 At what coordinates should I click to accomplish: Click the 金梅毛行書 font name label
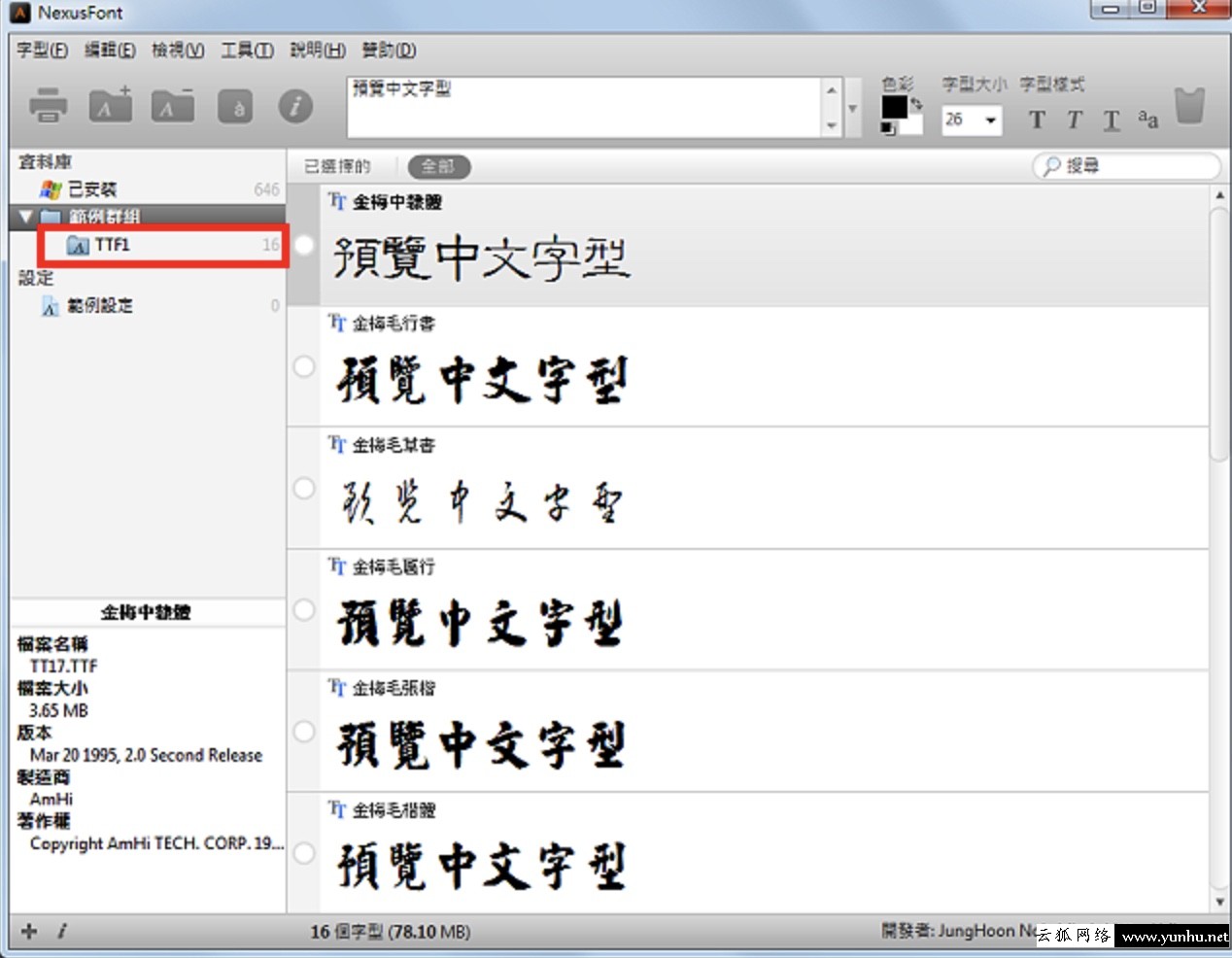coord(394,324)
